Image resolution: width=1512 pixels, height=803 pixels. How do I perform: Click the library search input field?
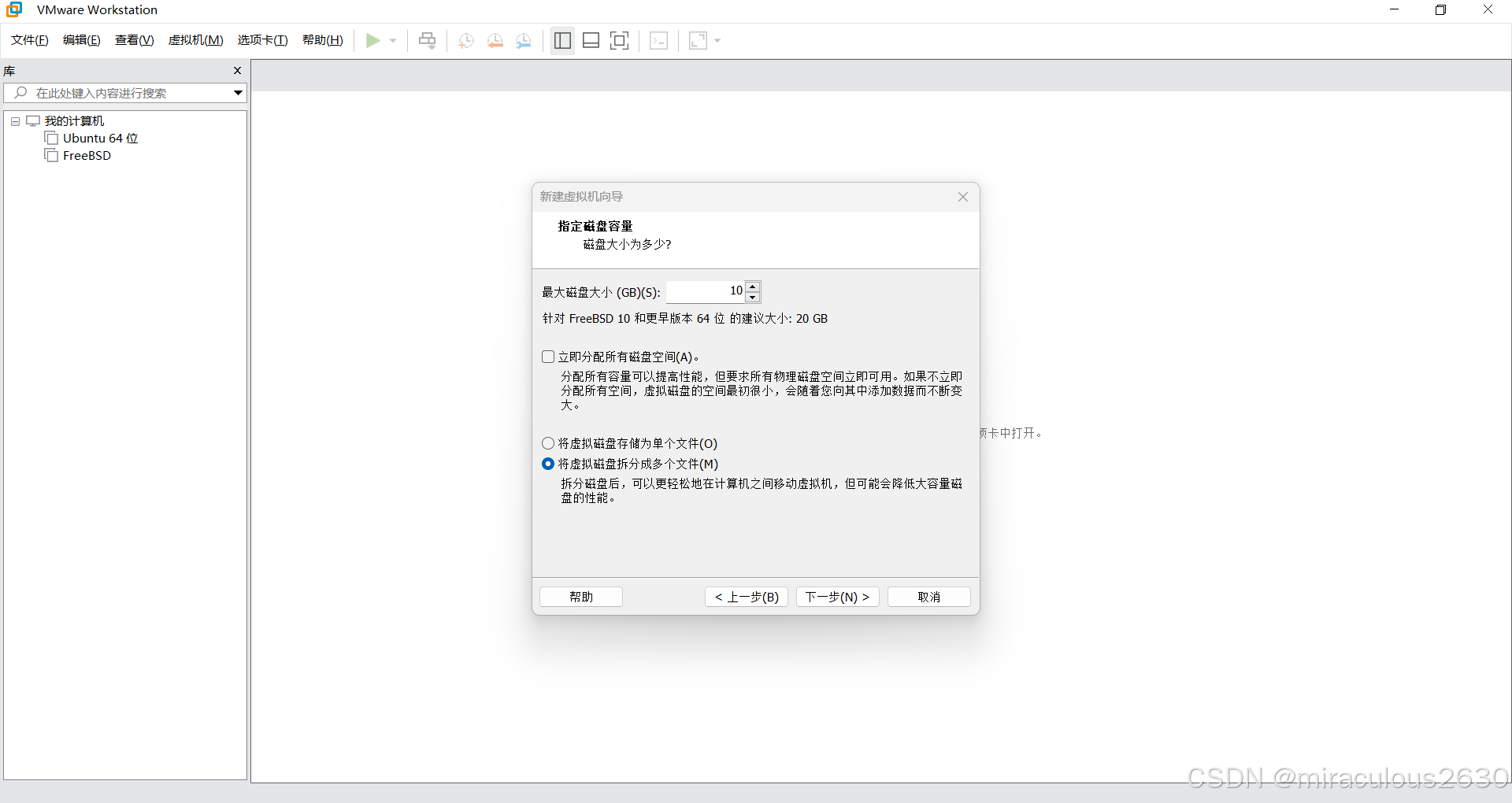(x=118, y=93)
